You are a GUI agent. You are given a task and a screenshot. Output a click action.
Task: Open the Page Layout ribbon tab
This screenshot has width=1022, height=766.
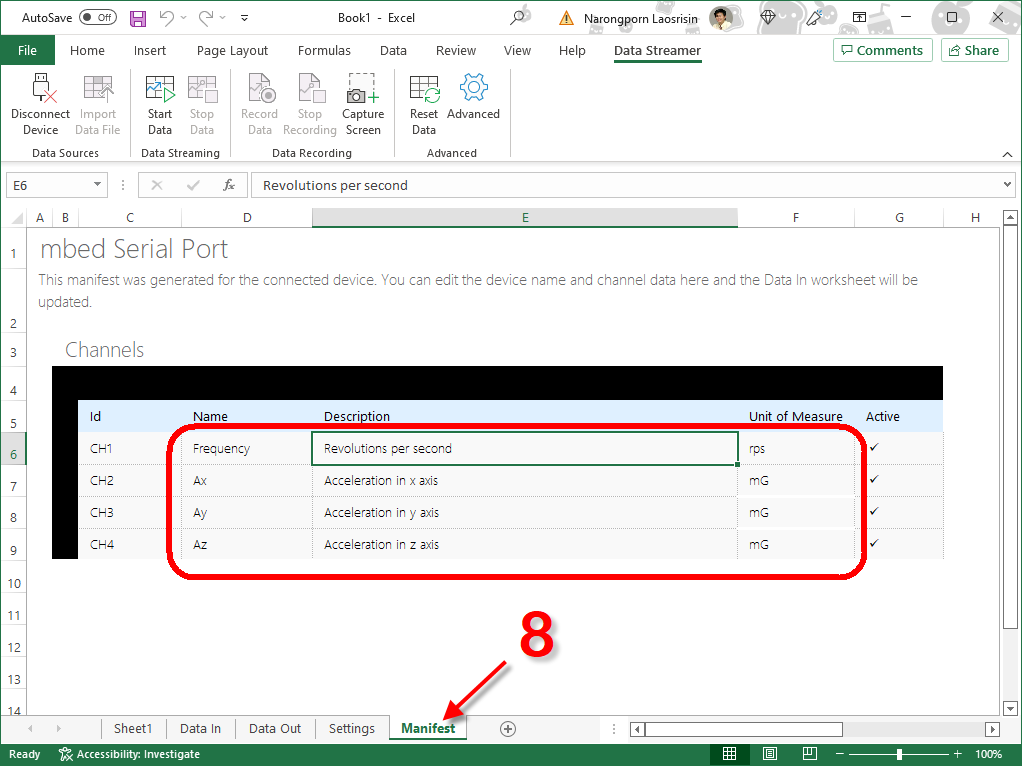coord(232,50)
